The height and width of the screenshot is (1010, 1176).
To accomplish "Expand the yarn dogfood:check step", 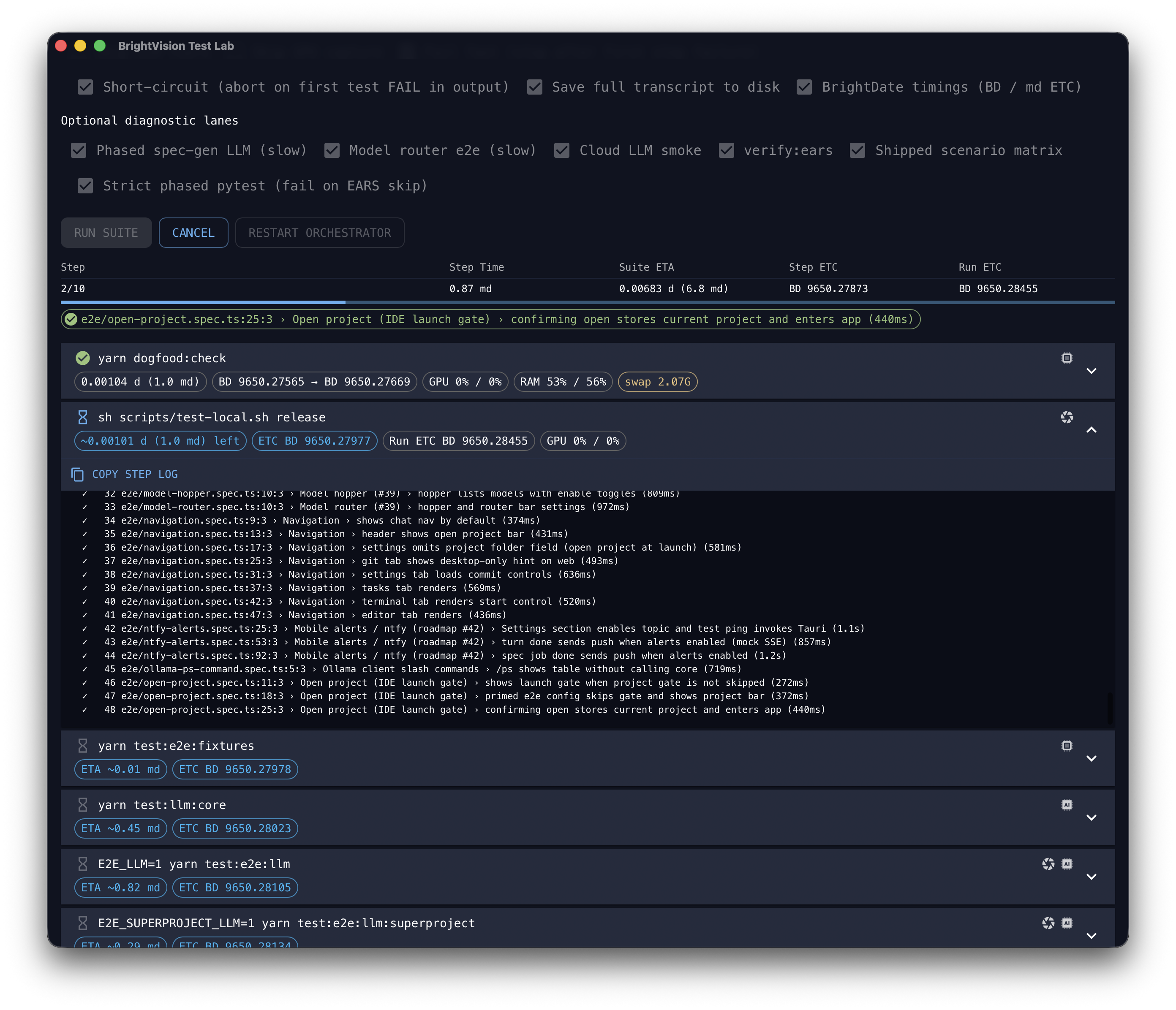I will [1091, 371].
